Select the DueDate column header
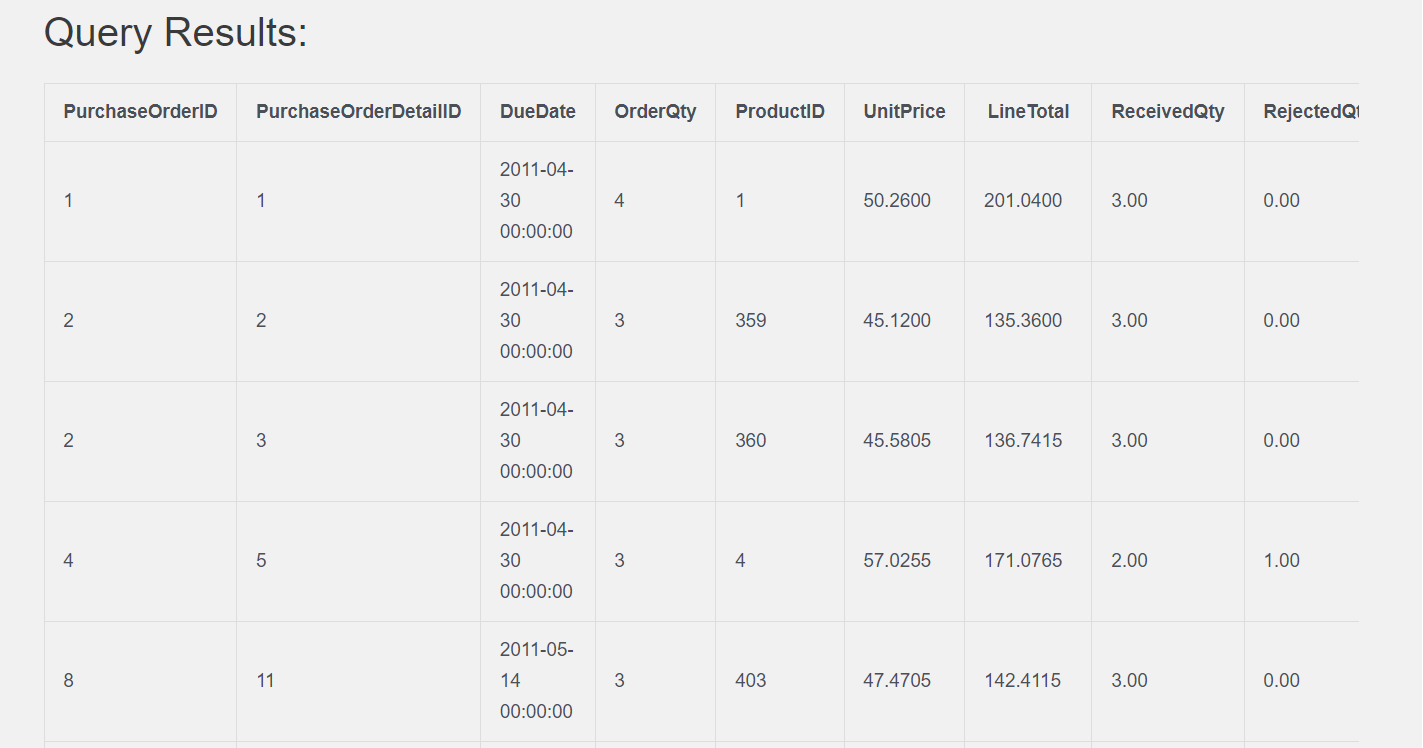 pos(537,112)
